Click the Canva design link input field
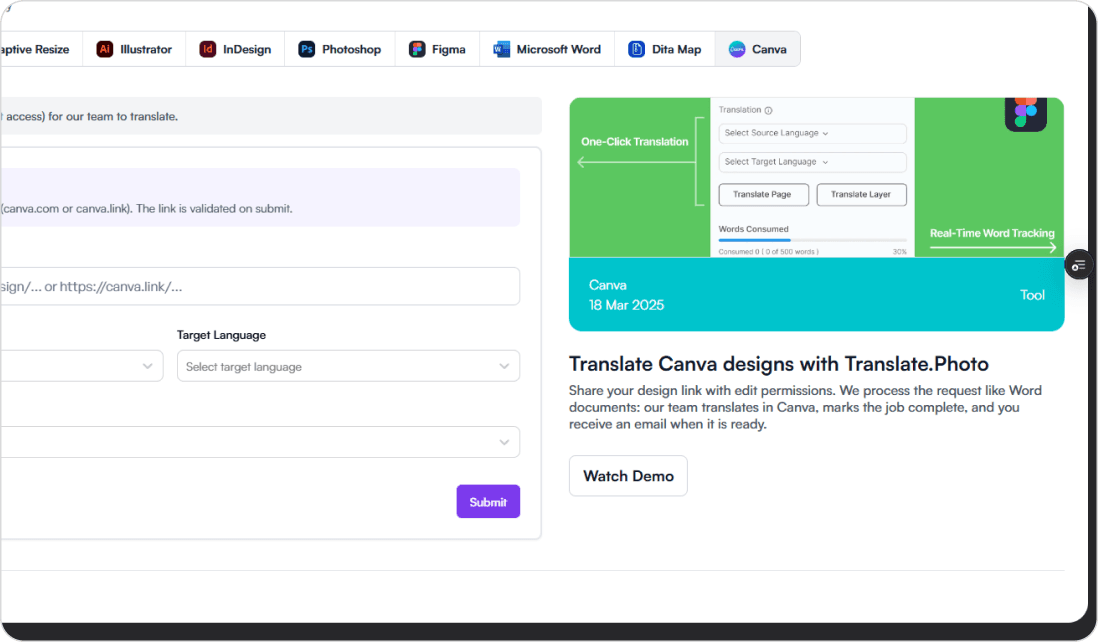Screen dimensions: 1098x642 tap(260, 286)
